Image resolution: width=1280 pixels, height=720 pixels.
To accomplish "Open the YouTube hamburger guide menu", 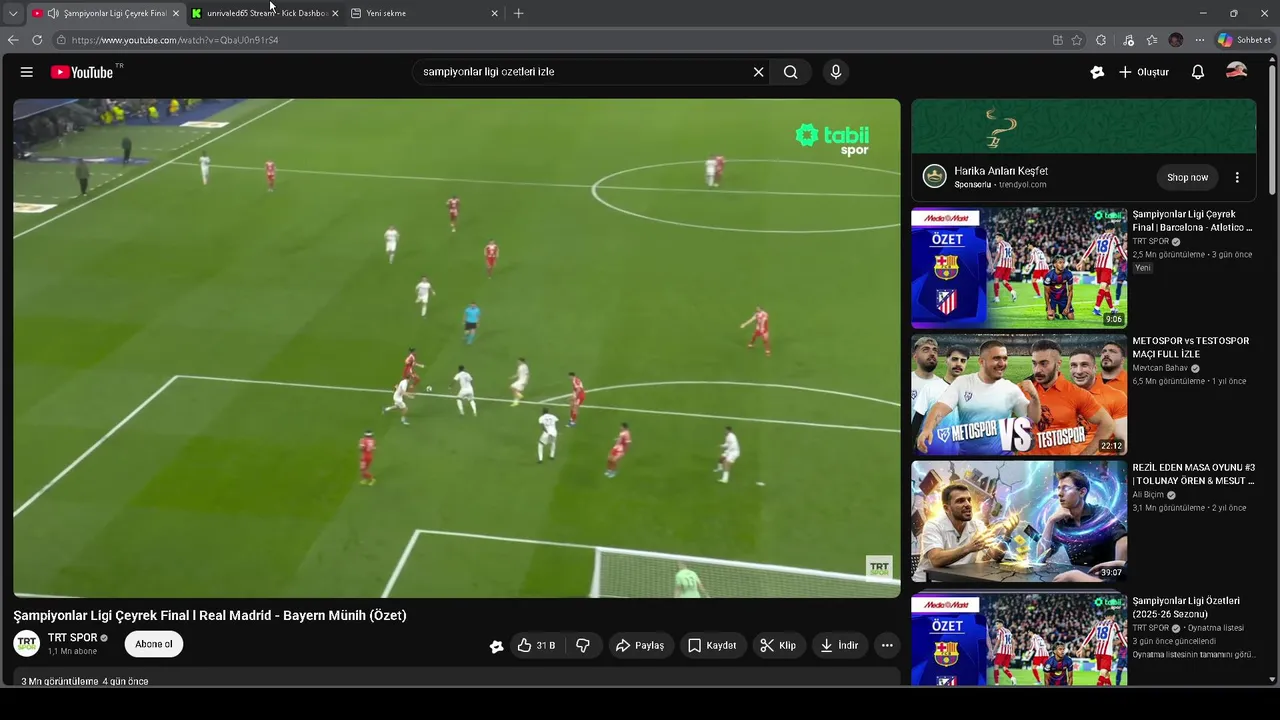I will (27, 72).
